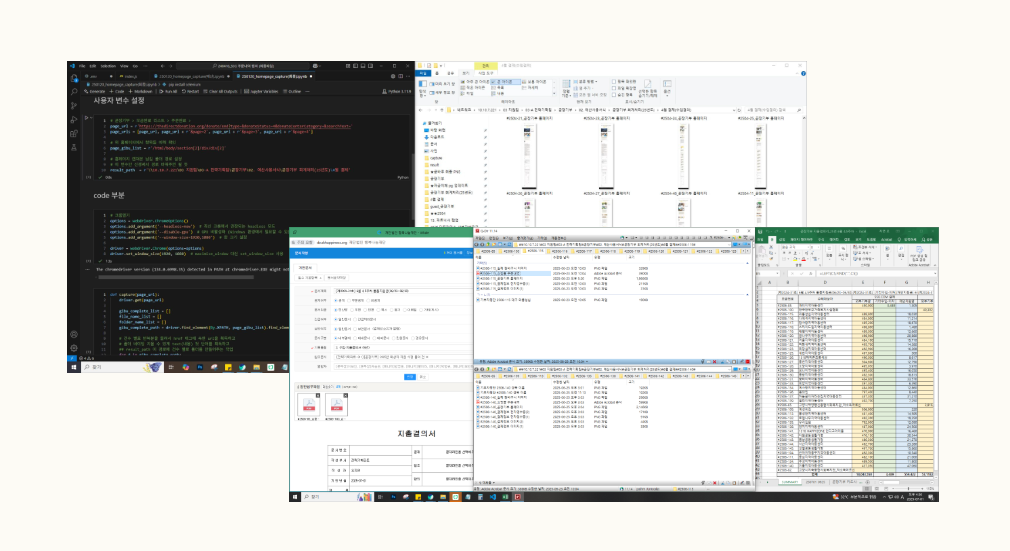Viewport: 1010px width, 551px height.
Task: Toggle 항목 확인란 checkbox in File Explorer ribbon
Action: coord(624,81)
